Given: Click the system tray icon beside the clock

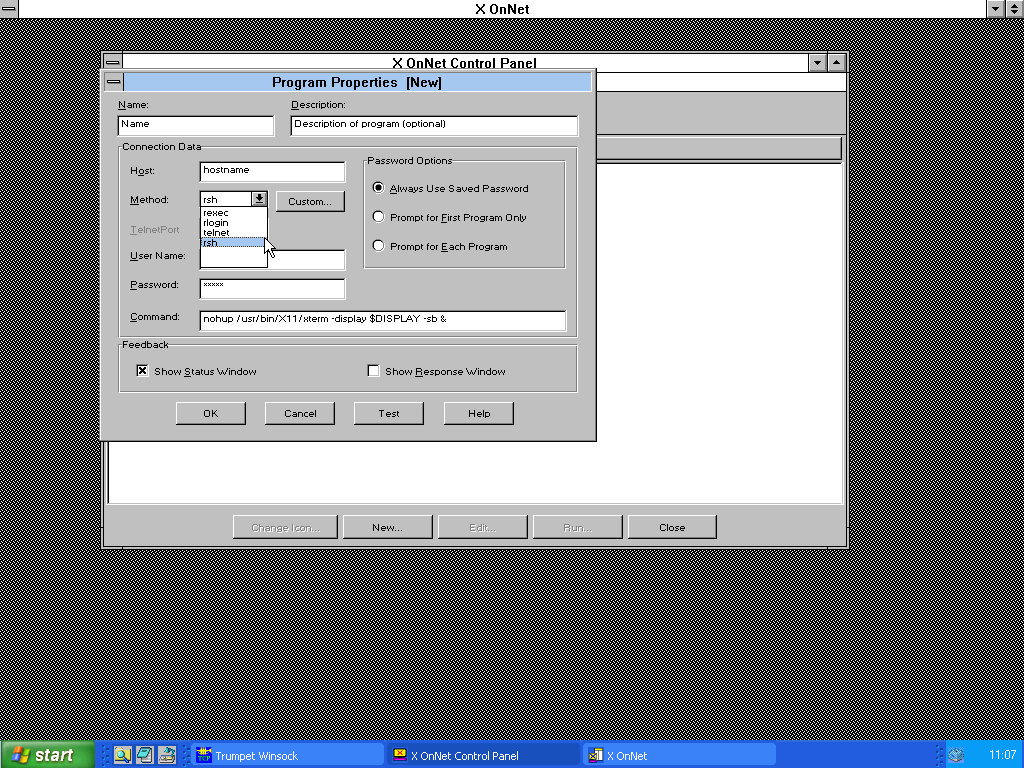Looking at the screenshot, I should (956, 755).
